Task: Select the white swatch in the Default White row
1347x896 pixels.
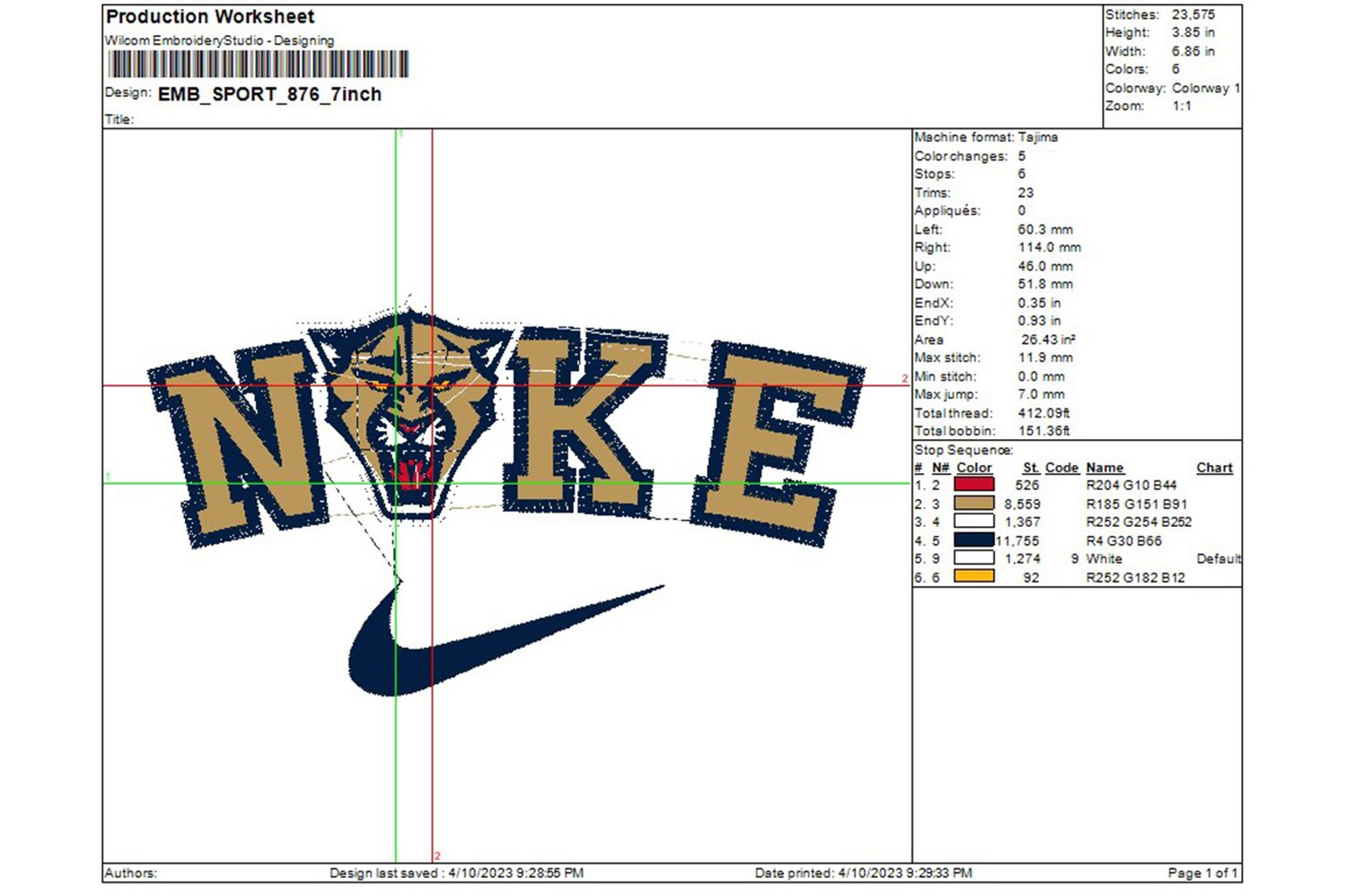Action: [x=973, y=558]
